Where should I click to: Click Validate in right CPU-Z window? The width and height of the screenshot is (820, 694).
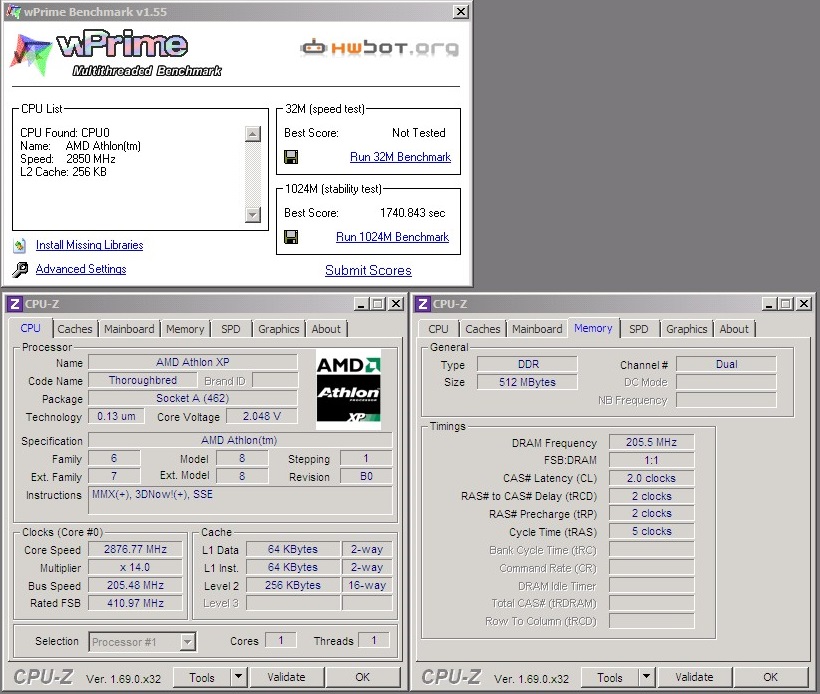tap(694, 677)
